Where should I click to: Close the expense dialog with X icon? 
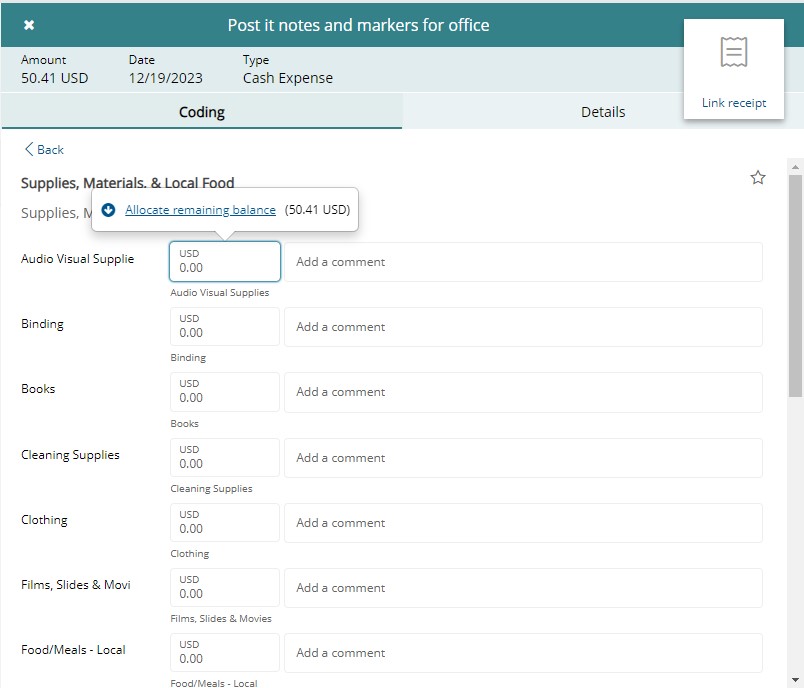point(29,25)
